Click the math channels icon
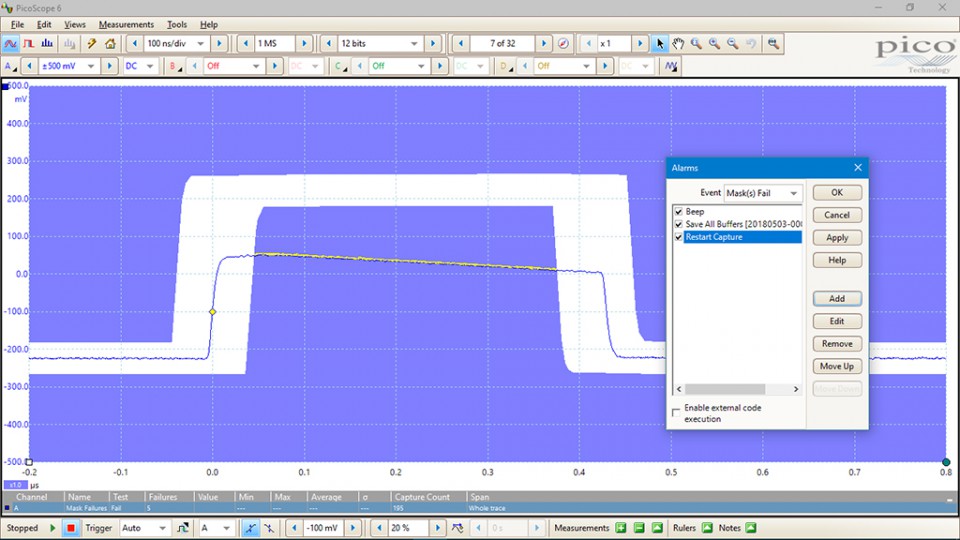The height and width of the screenshot is (540, 960). [x=671, y=67]
